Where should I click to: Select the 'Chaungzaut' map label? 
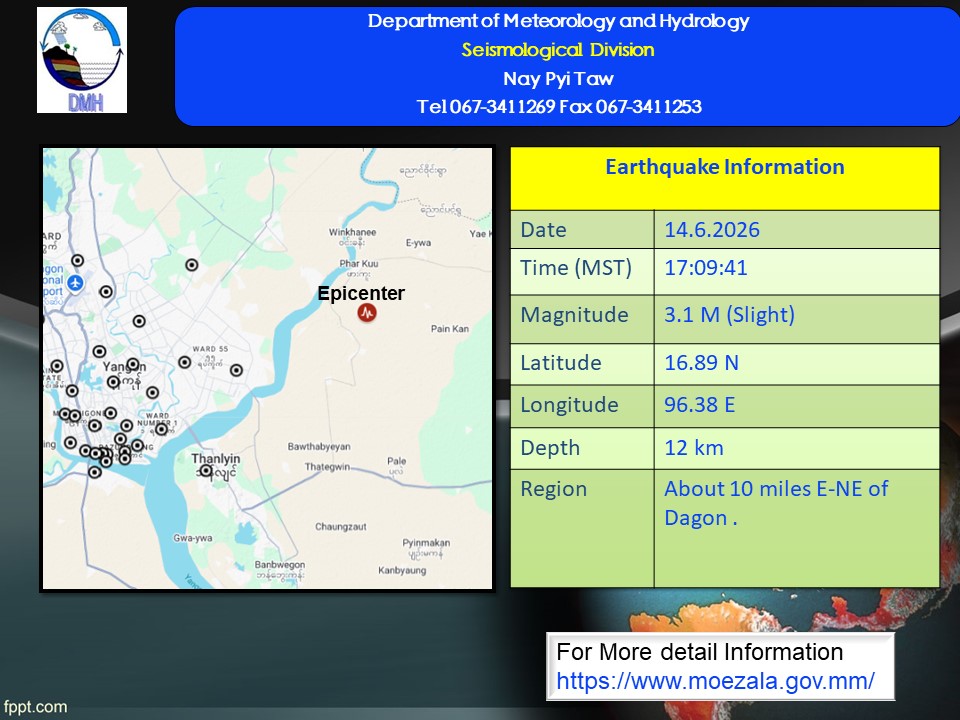click(x=341, y=527)
